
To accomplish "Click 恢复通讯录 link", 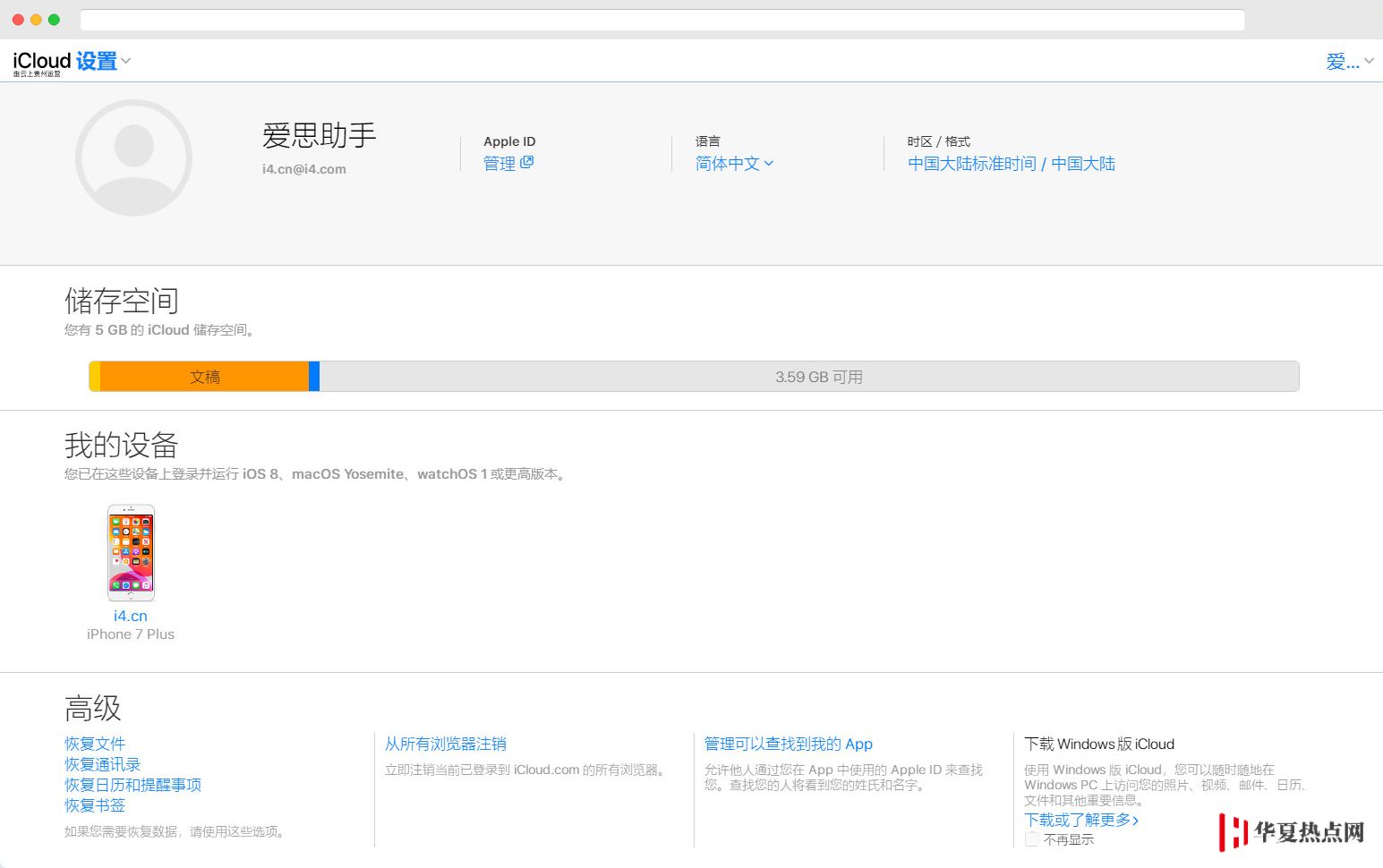I will pyautogui.click(x=103, y=764).
